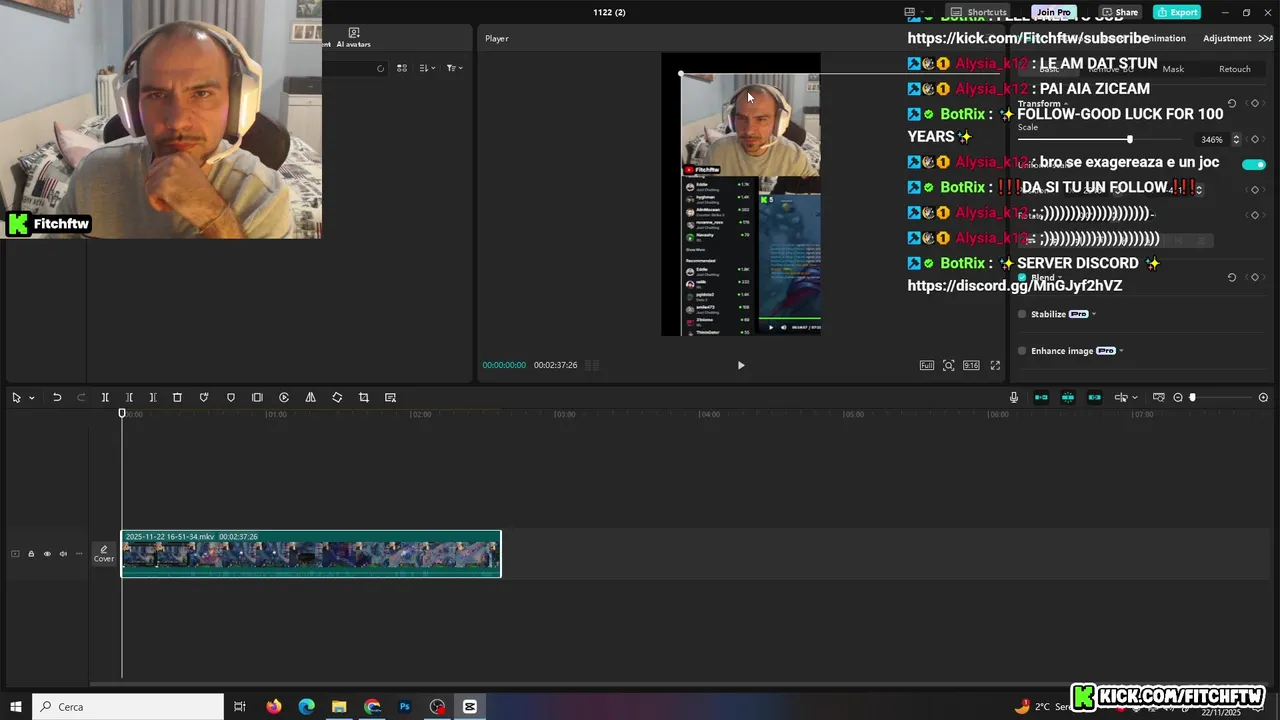
Task: Zoom out the timeline with minus icon
Action: coord(1178,397)
